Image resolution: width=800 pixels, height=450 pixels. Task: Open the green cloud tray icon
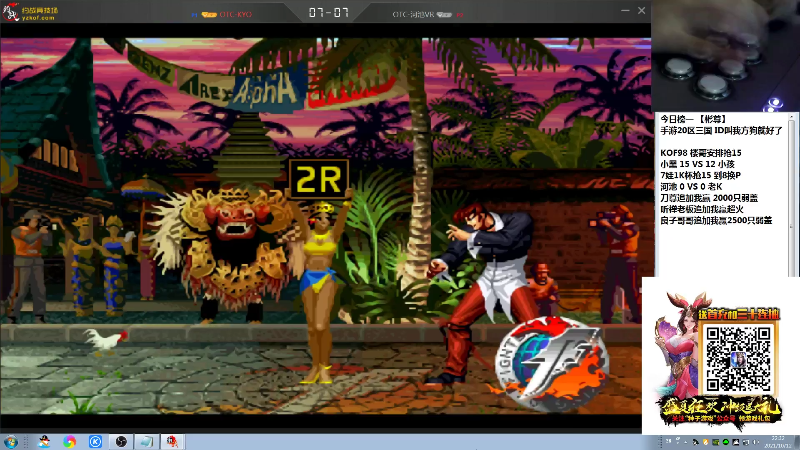pyautogui.click(x=726, y=442)
